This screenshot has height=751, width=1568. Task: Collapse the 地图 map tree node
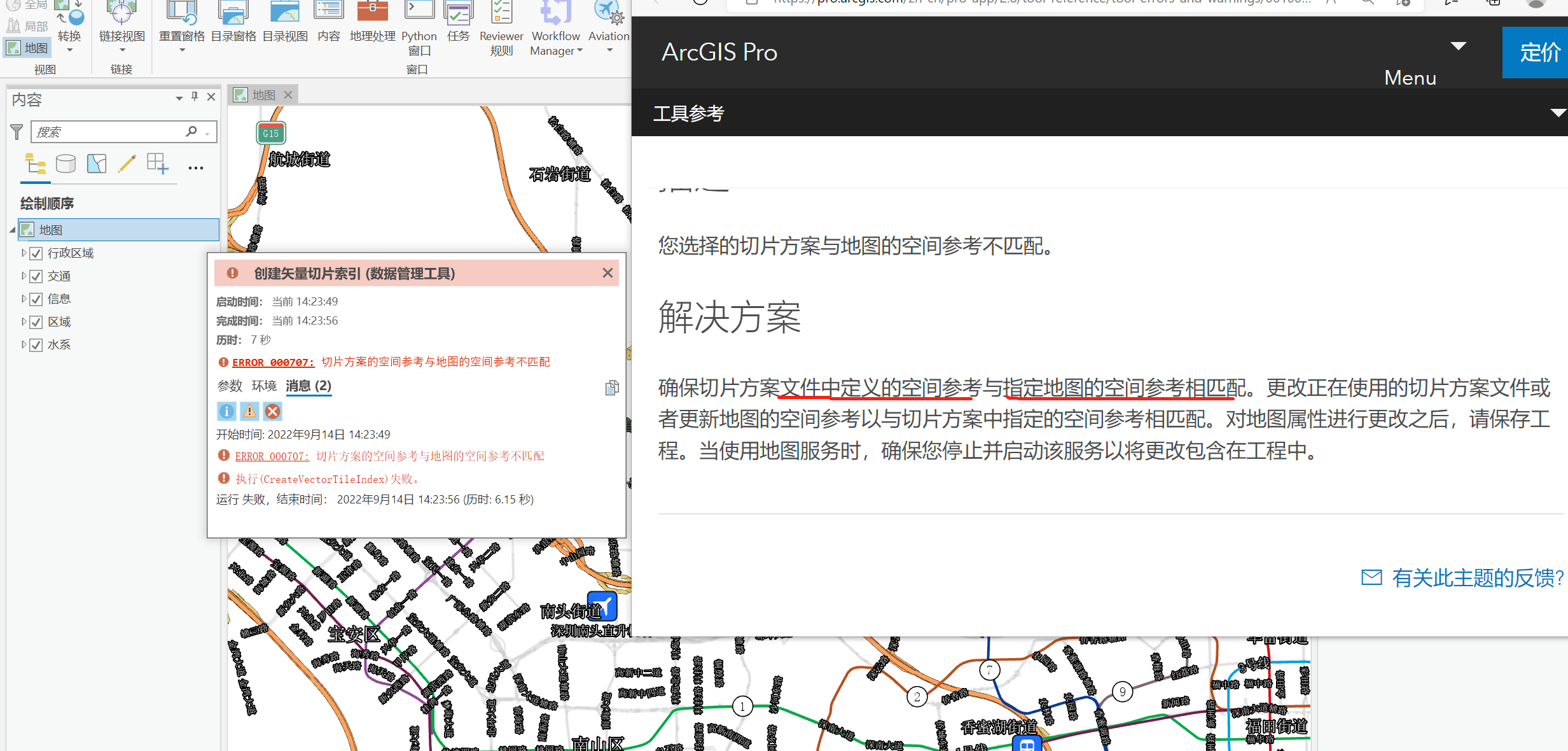(12, 230)
